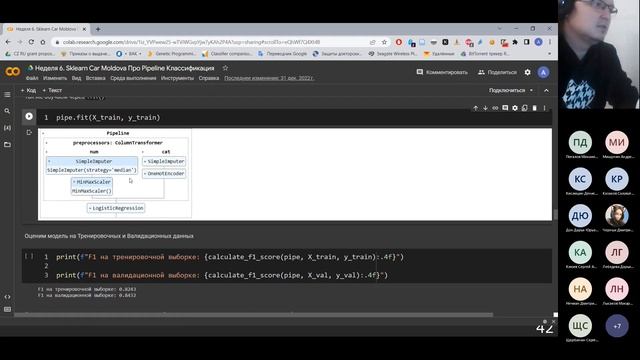Open Find and replace in left sidebar
The width and height of the screenshot is (640, 360).
point(7,111)
